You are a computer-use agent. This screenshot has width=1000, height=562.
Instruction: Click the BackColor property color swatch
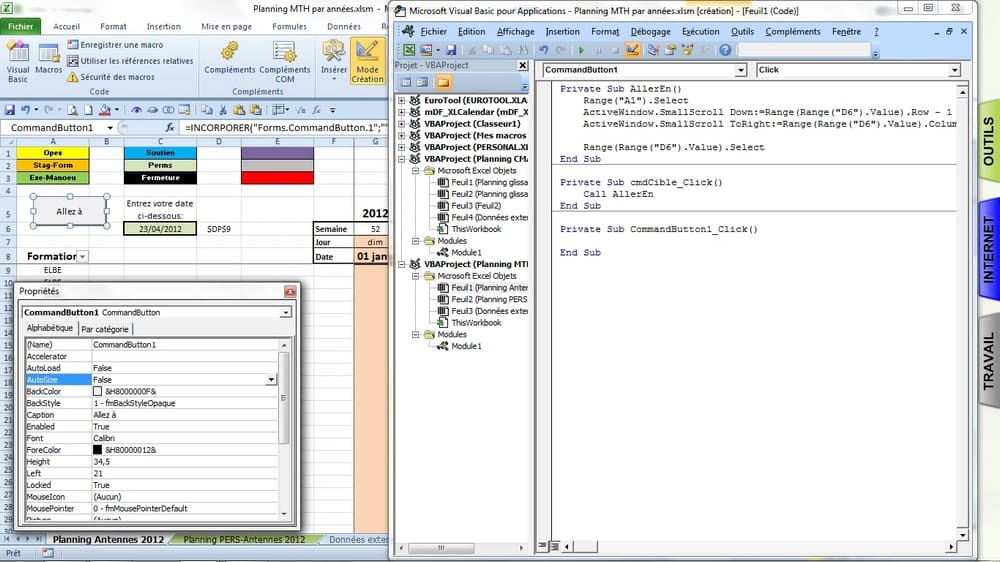98,392
